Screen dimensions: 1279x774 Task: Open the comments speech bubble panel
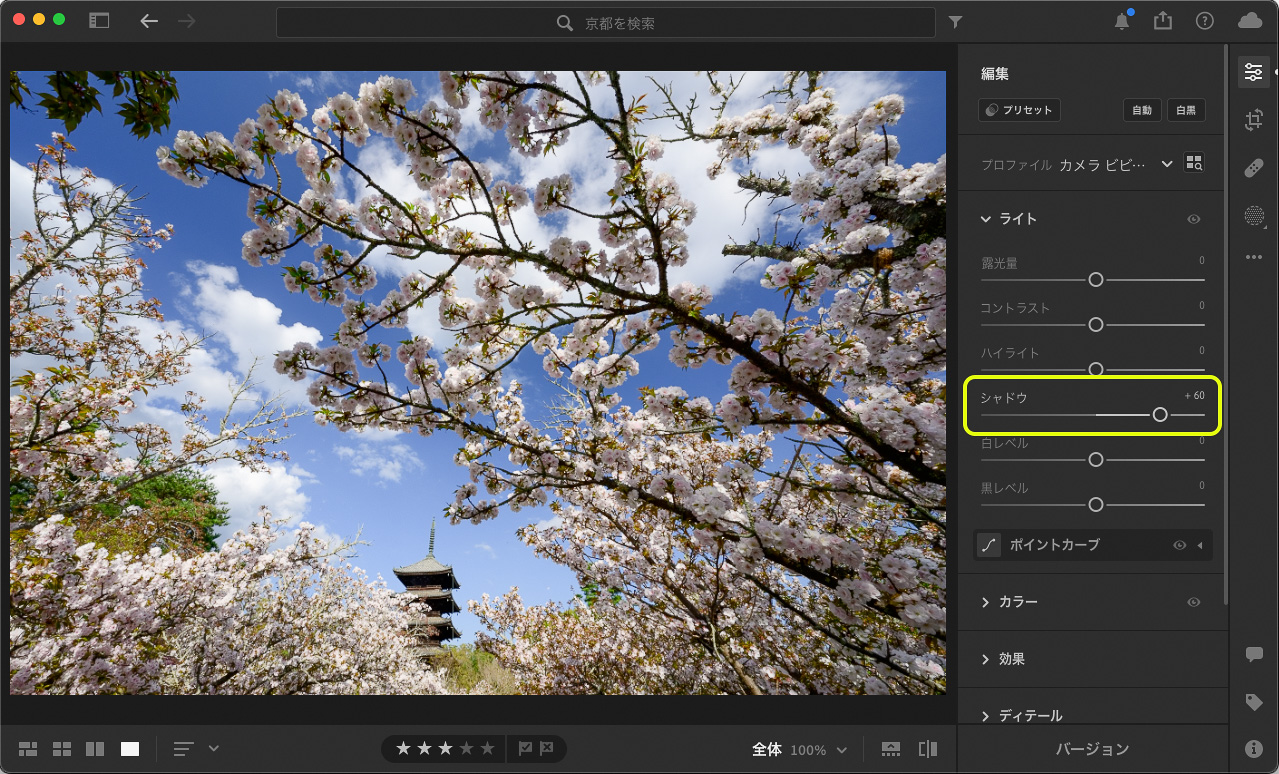(x=1254, y=655)
